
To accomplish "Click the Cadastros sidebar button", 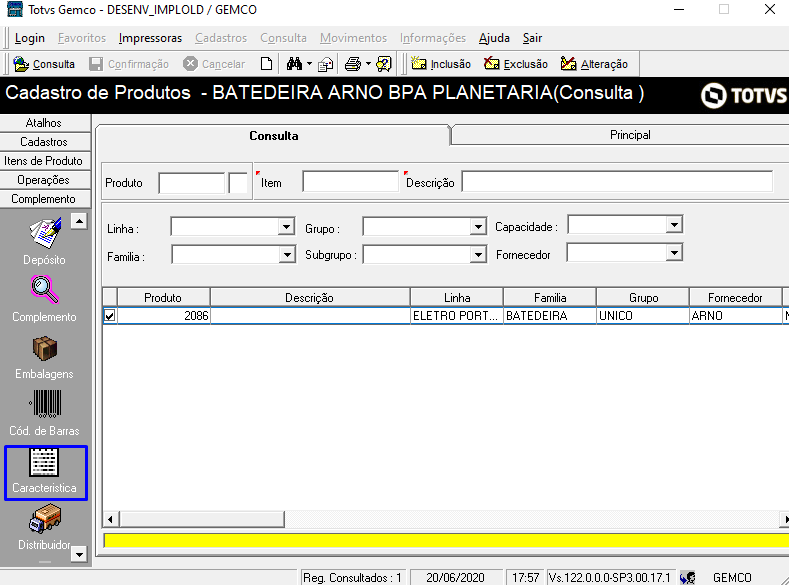I will (44, 142).
